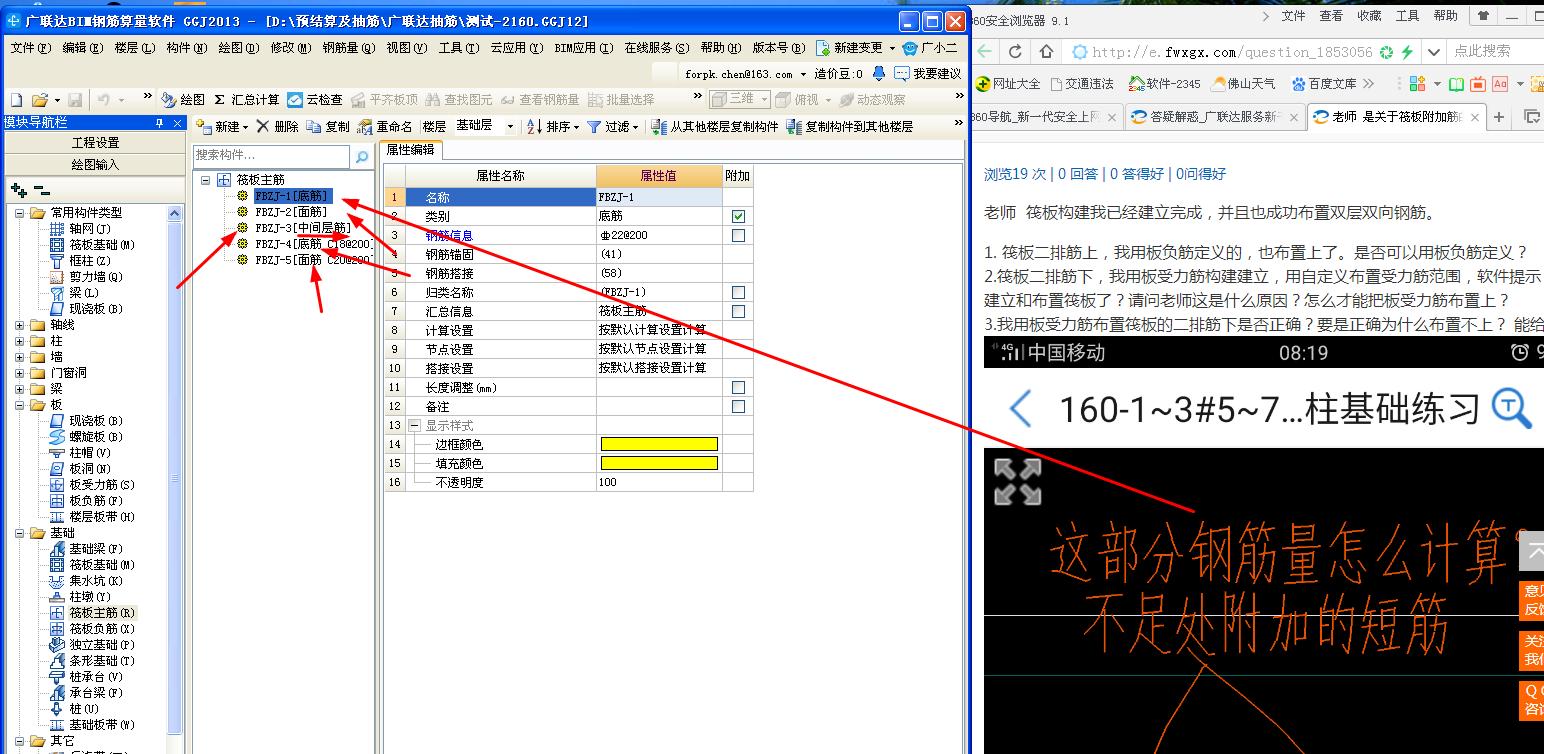Click the 删除 delete component button

pyautogui.click(x=277, y=127)
